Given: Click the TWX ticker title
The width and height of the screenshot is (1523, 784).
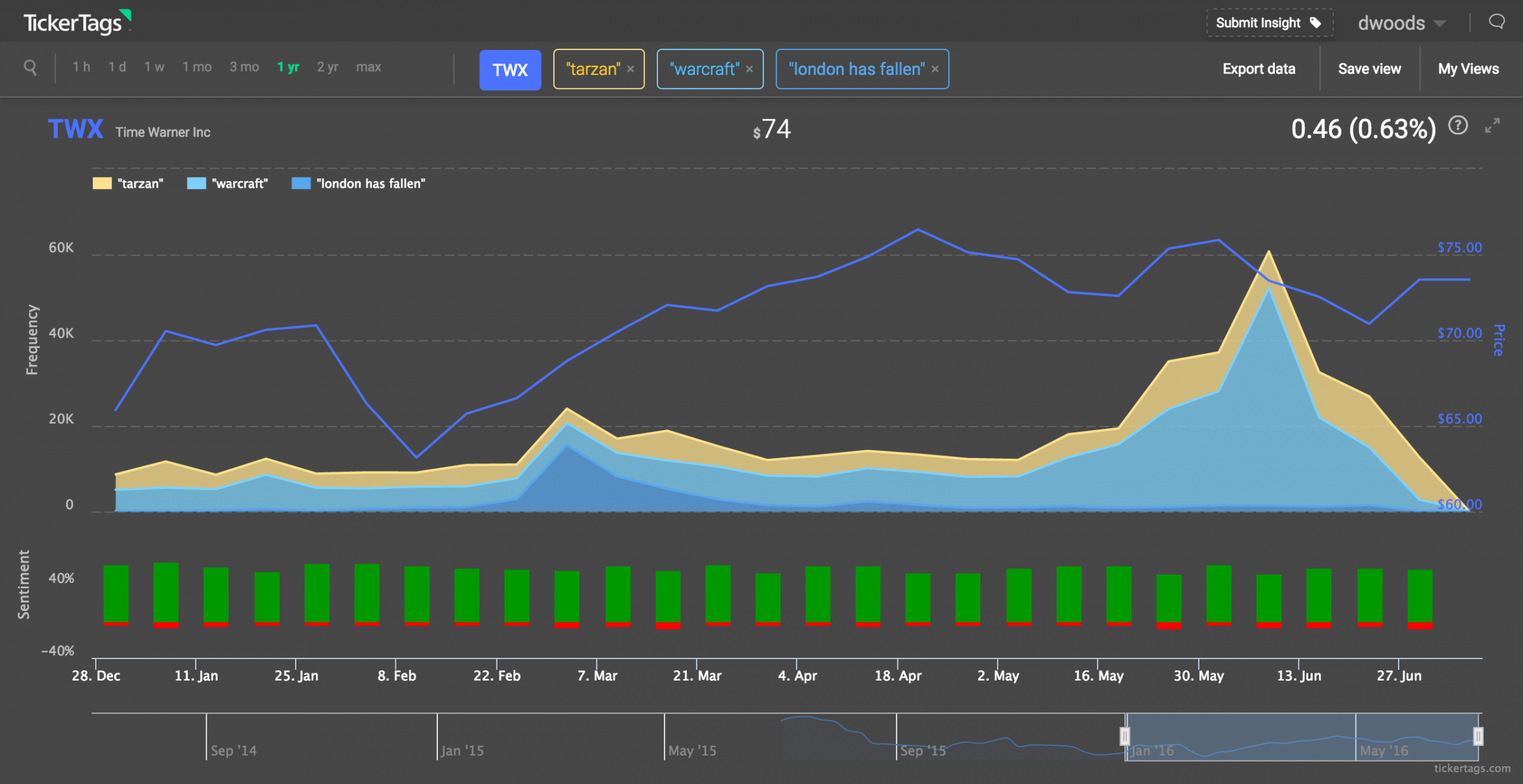Looking at the screenshot, I should [76, 129].
